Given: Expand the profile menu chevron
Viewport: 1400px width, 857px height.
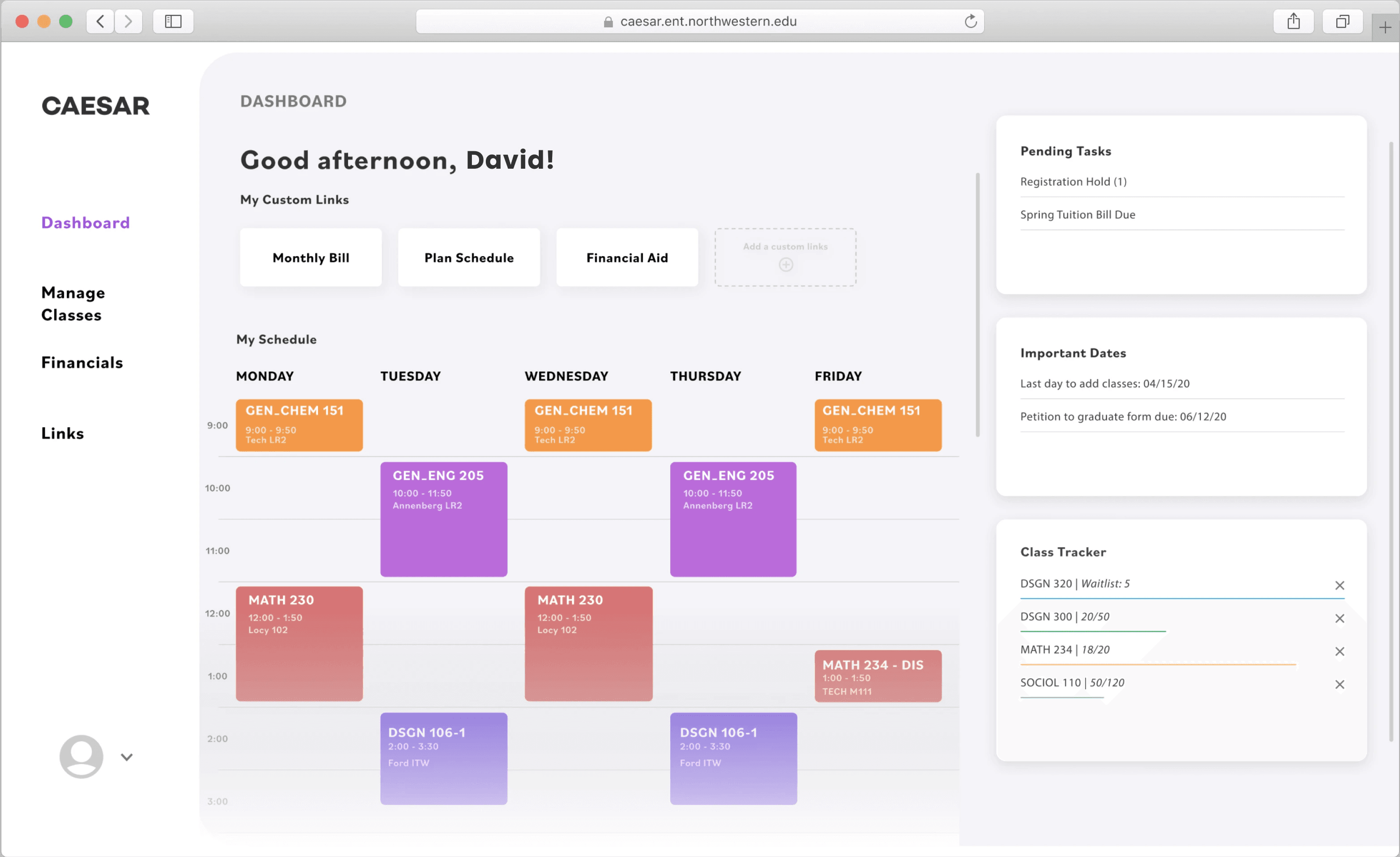Looking at the screenshot, I should [126, 757].
